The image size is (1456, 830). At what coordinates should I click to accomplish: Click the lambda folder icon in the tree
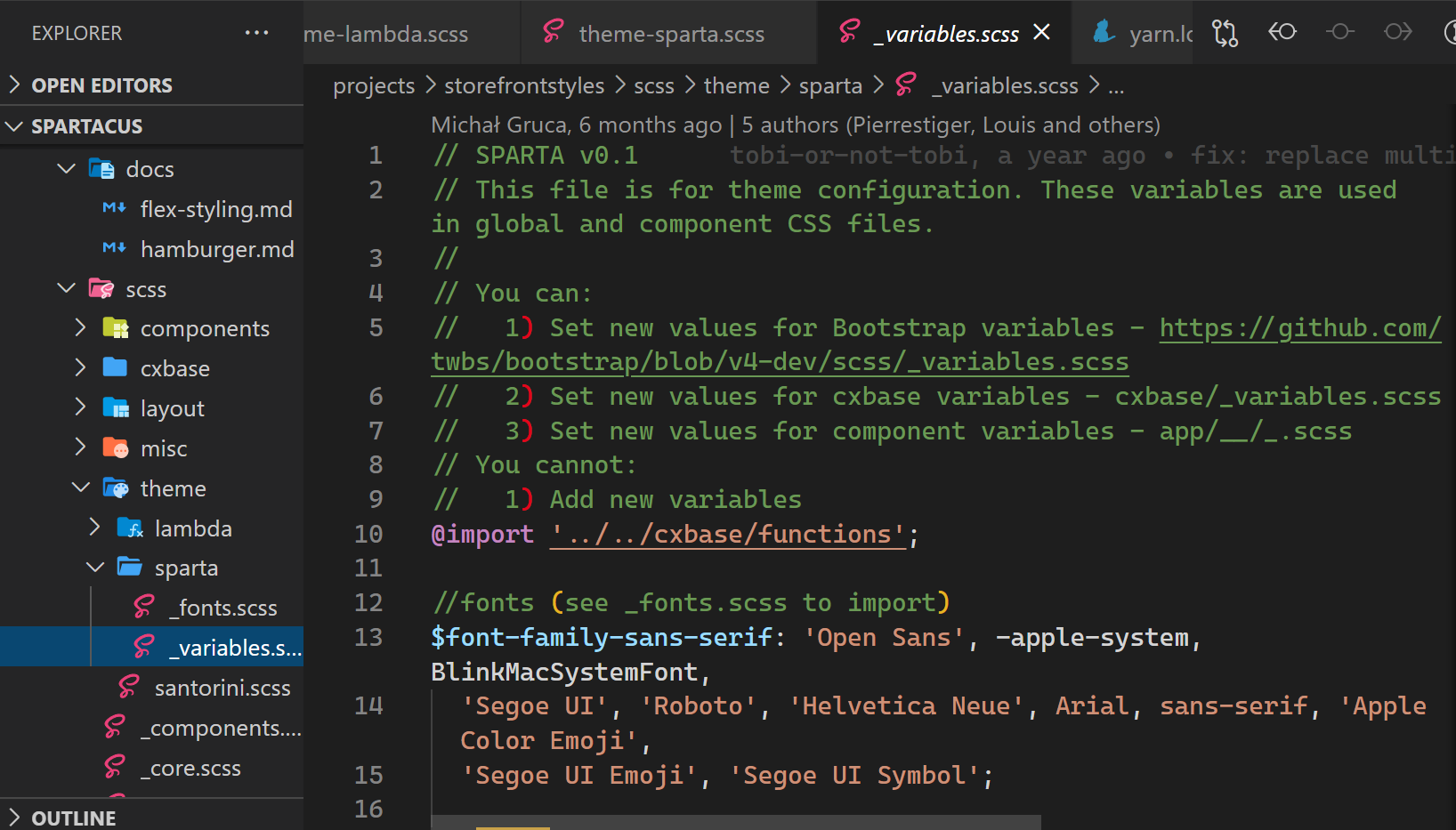click(130, 528)
